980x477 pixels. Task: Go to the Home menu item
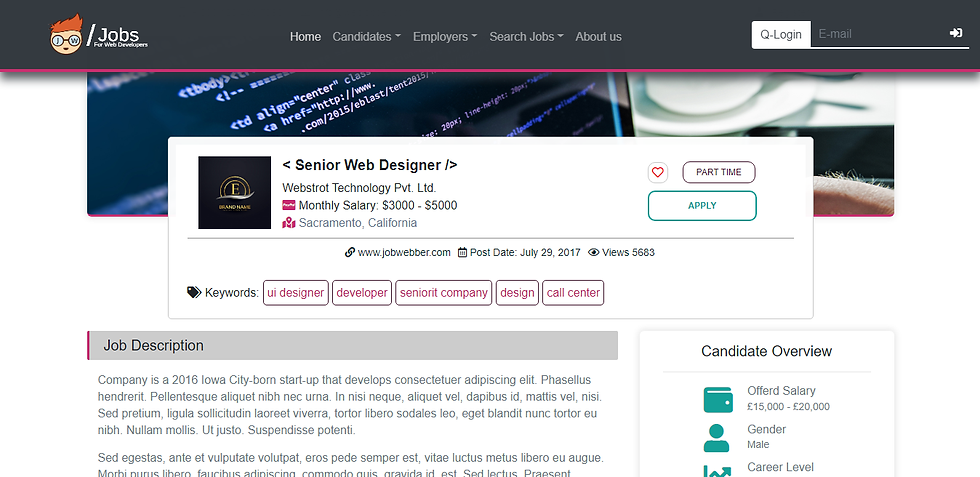coord(305,37)
